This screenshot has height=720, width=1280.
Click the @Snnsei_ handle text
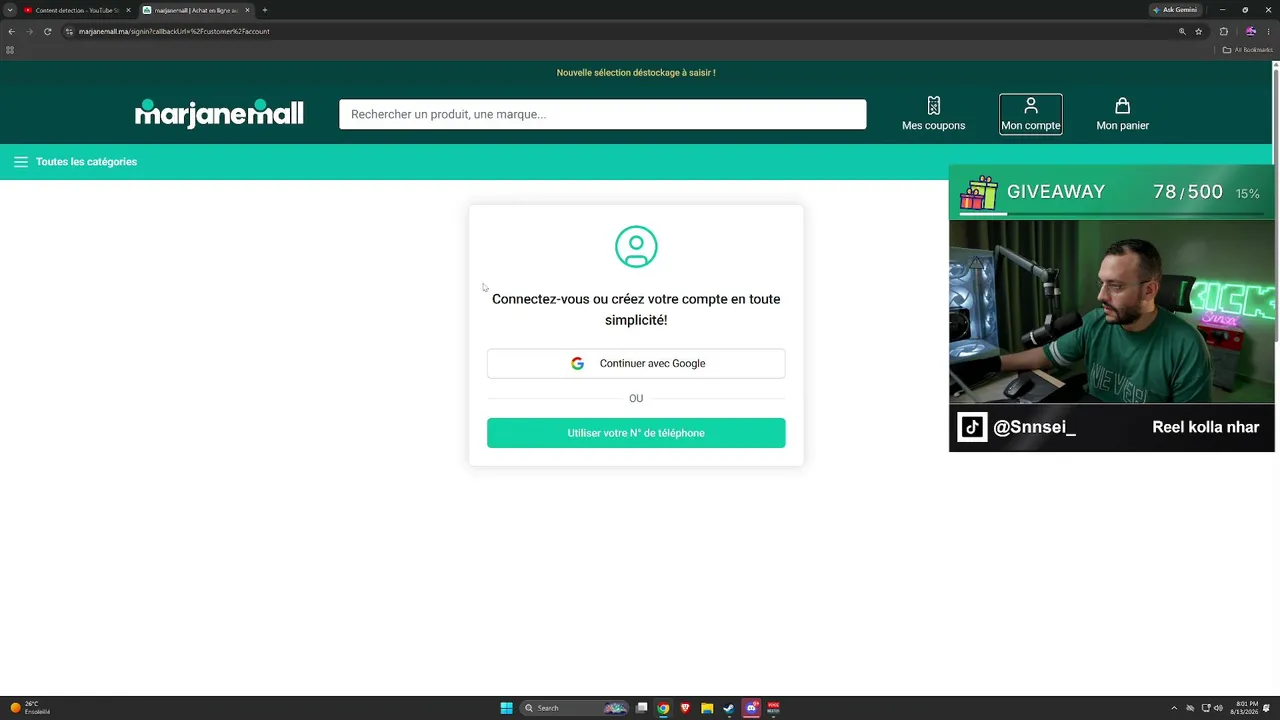[1034, 427]
